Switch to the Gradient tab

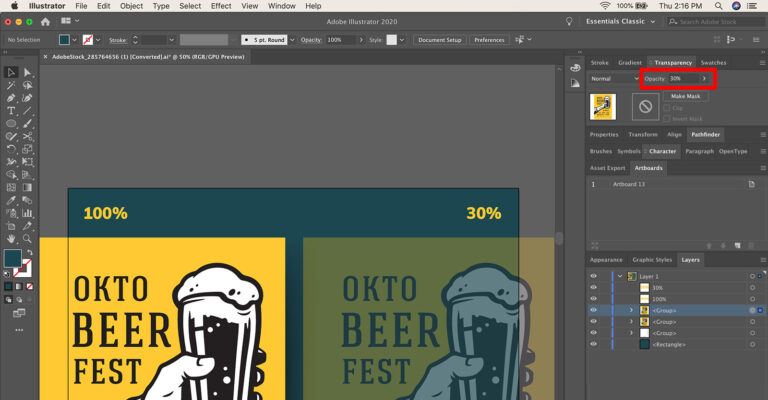click(629, 63)
